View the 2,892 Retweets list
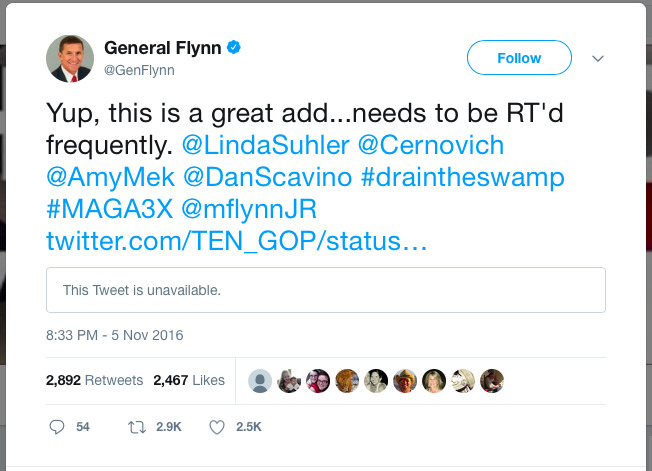This screenshot has height=471, width=652. click(x=94, y=380)
